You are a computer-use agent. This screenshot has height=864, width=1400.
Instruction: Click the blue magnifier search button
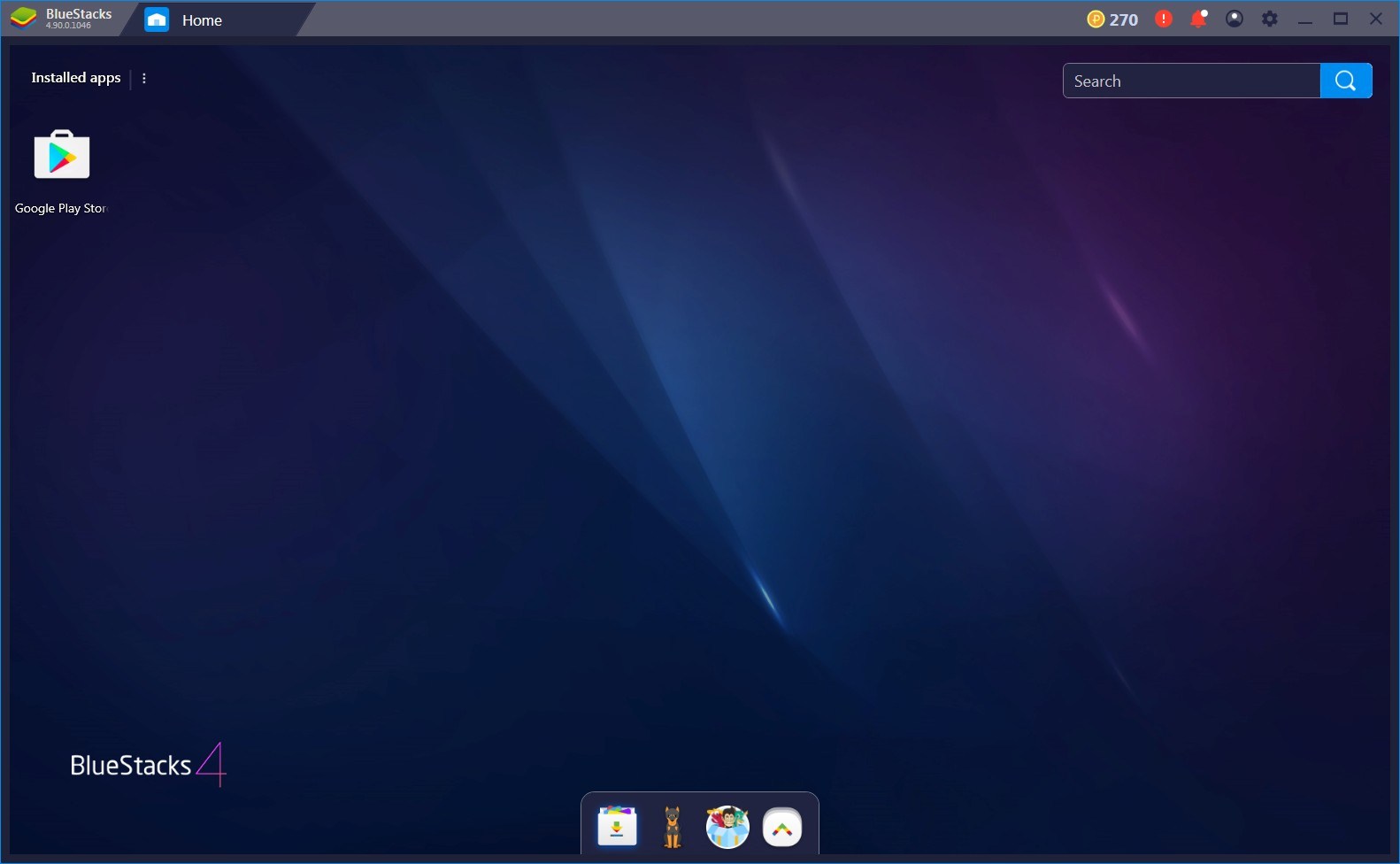click(x=1346, y=81)
